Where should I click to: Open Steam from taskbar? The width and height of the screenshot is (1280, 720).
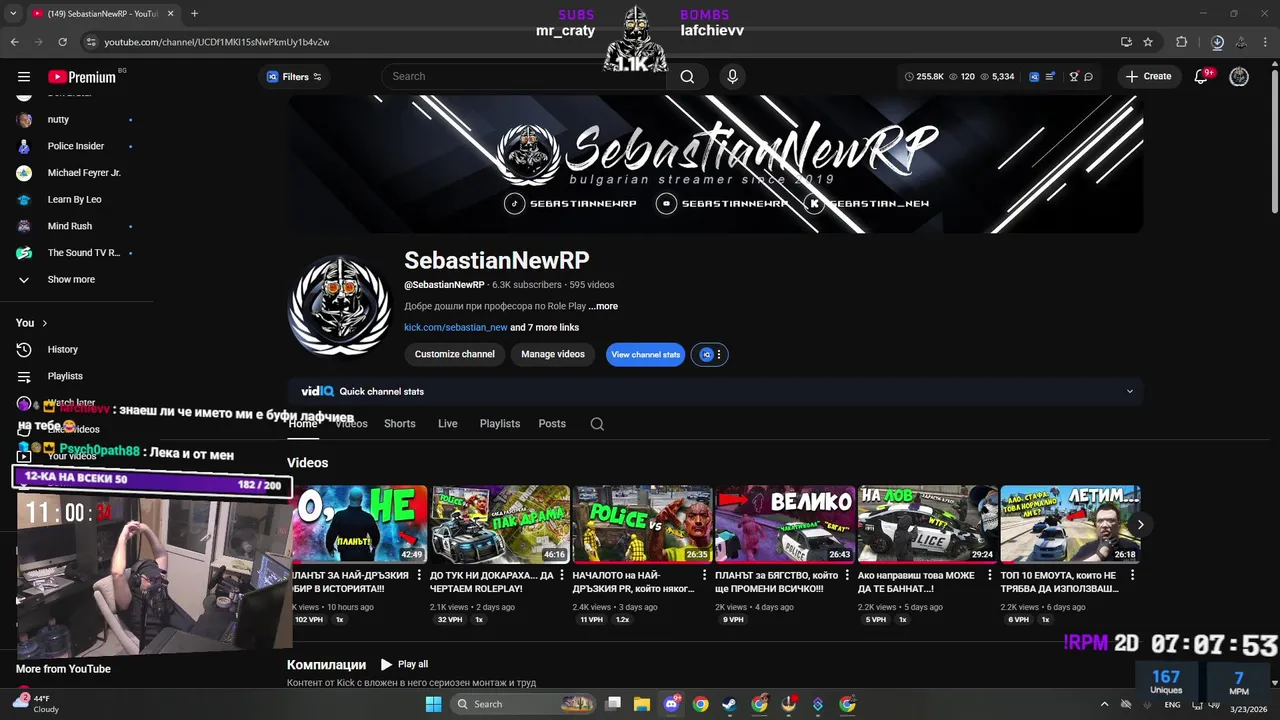(730, 704)
